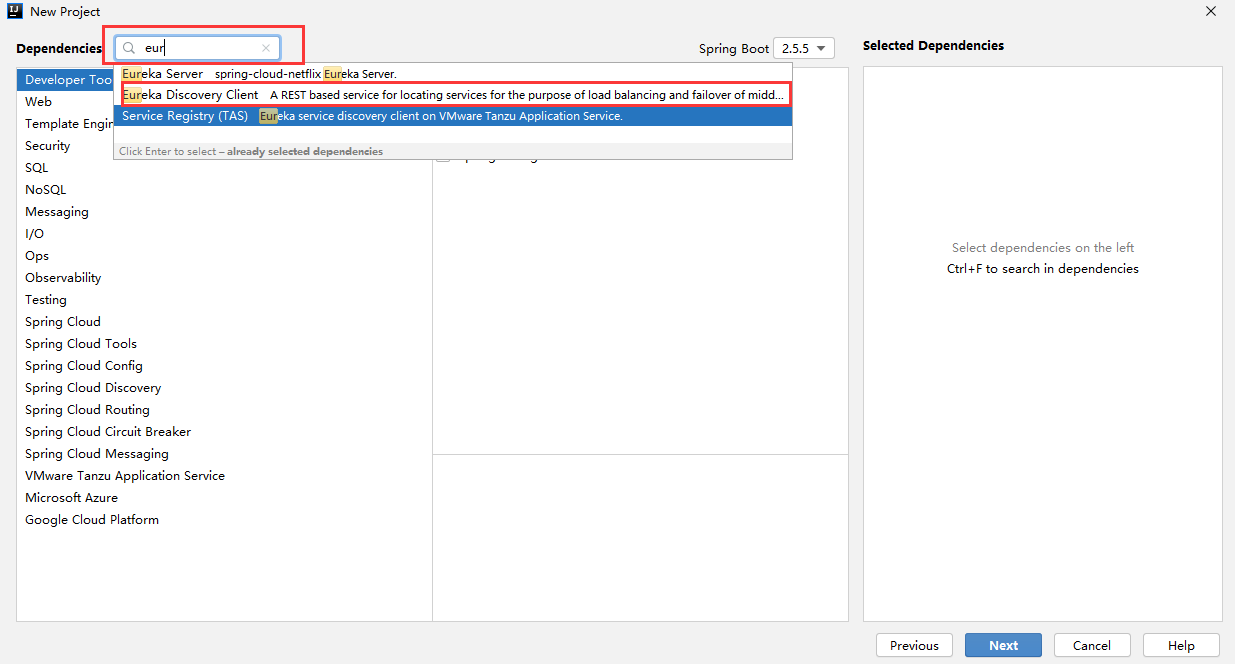
Task: Proceed with the Next button
Action: point(1003,645)
